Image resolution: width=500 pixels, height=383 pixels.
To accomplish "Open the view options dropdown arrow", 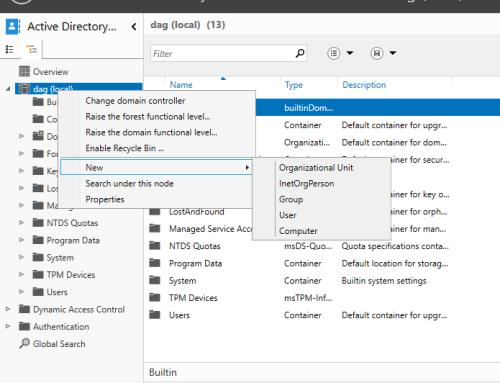I will [350, 53].
